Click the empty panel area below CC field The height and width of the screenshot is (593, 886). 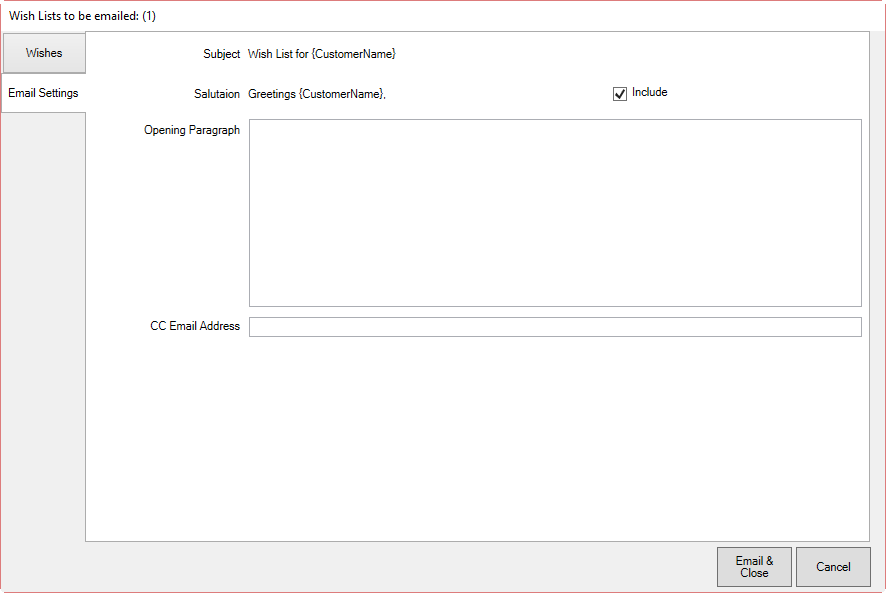point(477,440)
